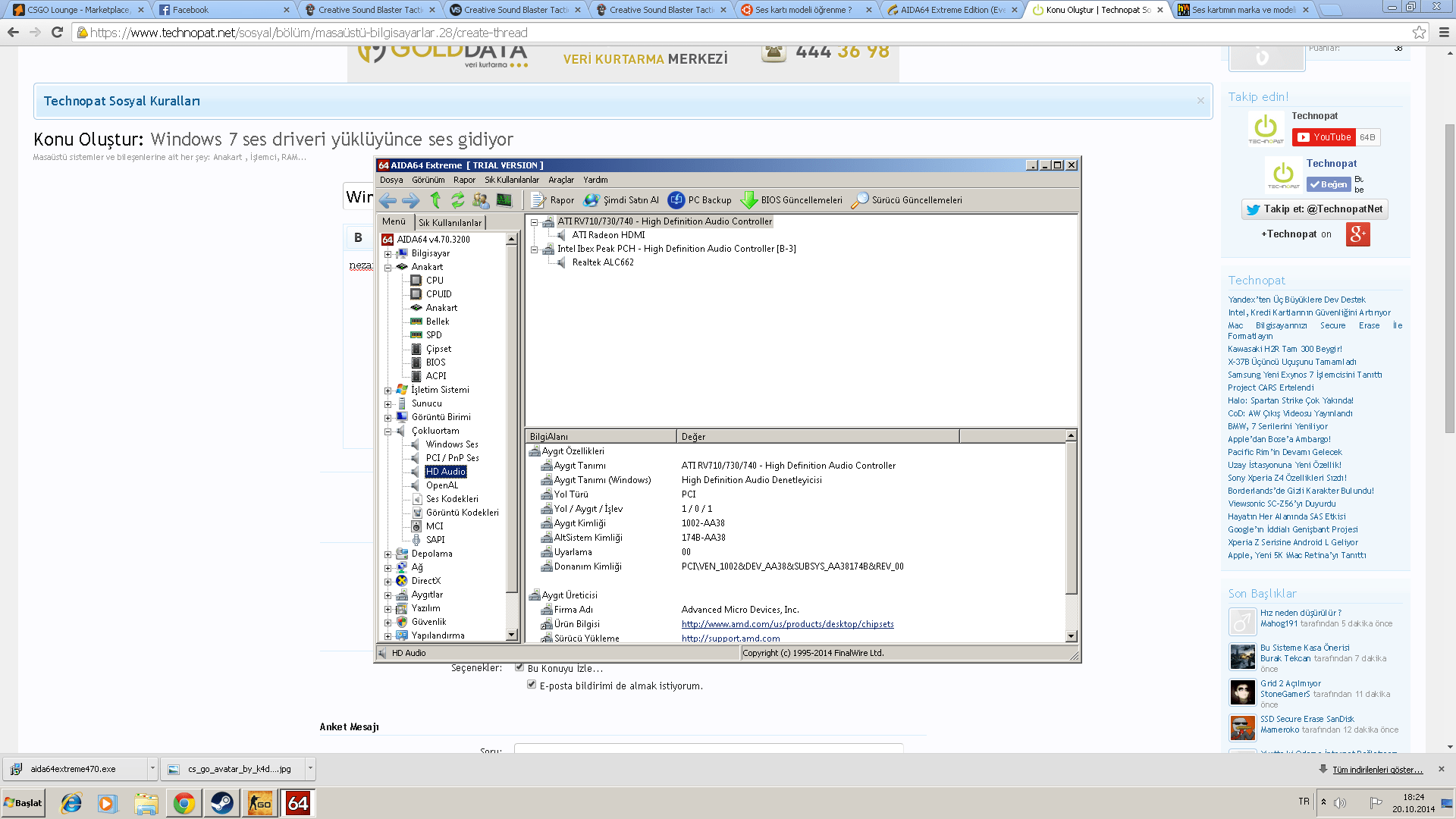
Task: Click the Steam icon in the taskbar
Action: (222, 803)
